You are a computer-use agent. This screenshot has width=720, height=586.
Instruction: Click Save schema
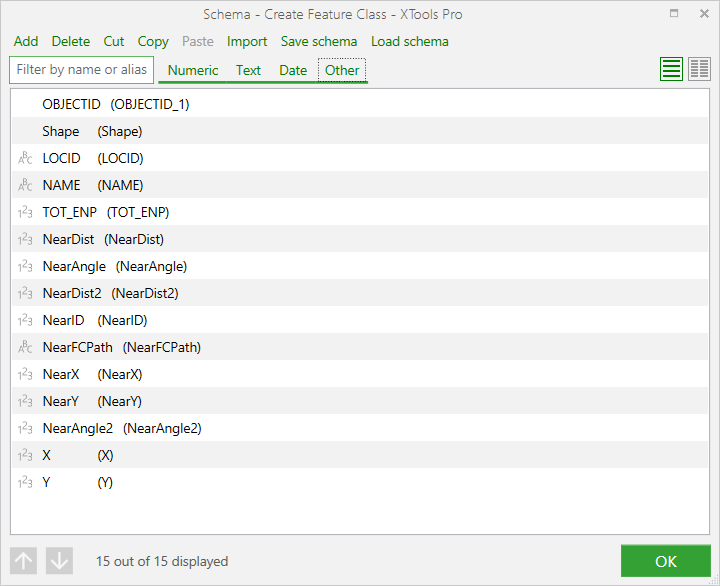coord(319,41)
